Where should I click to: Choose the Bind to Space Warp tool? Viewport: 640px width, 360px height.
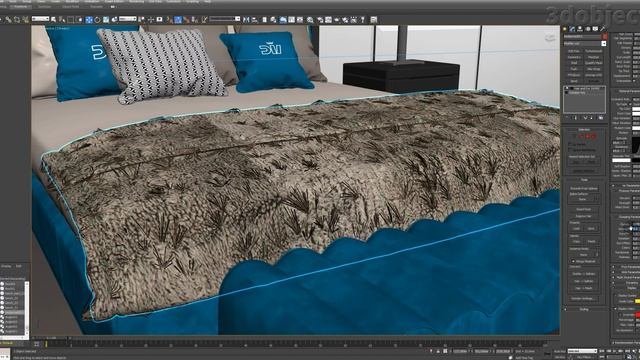(25, 19)
